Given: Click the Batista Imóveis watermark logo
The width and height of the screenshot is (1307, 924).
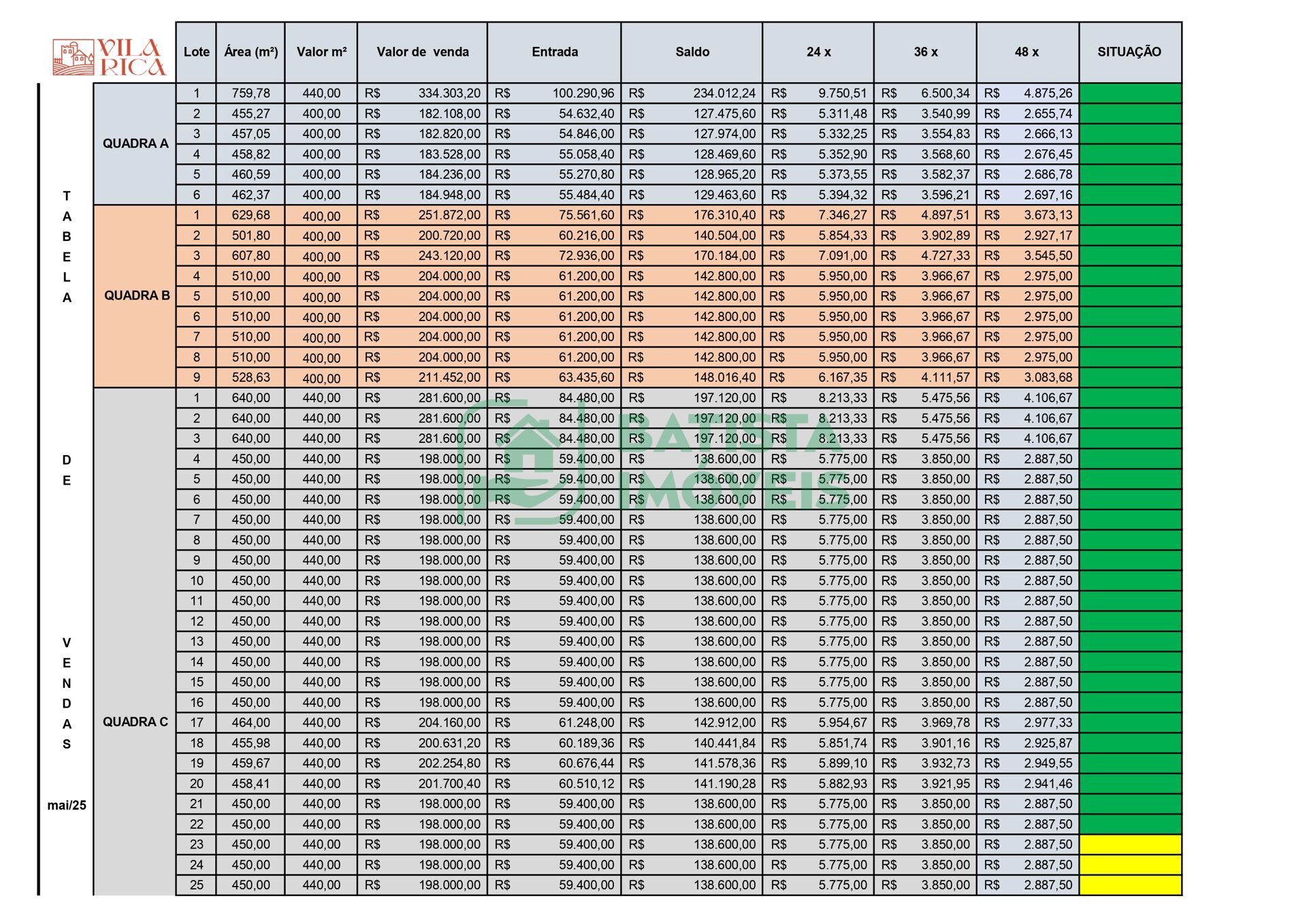Looking at the screenshot, I should (653, 463).
